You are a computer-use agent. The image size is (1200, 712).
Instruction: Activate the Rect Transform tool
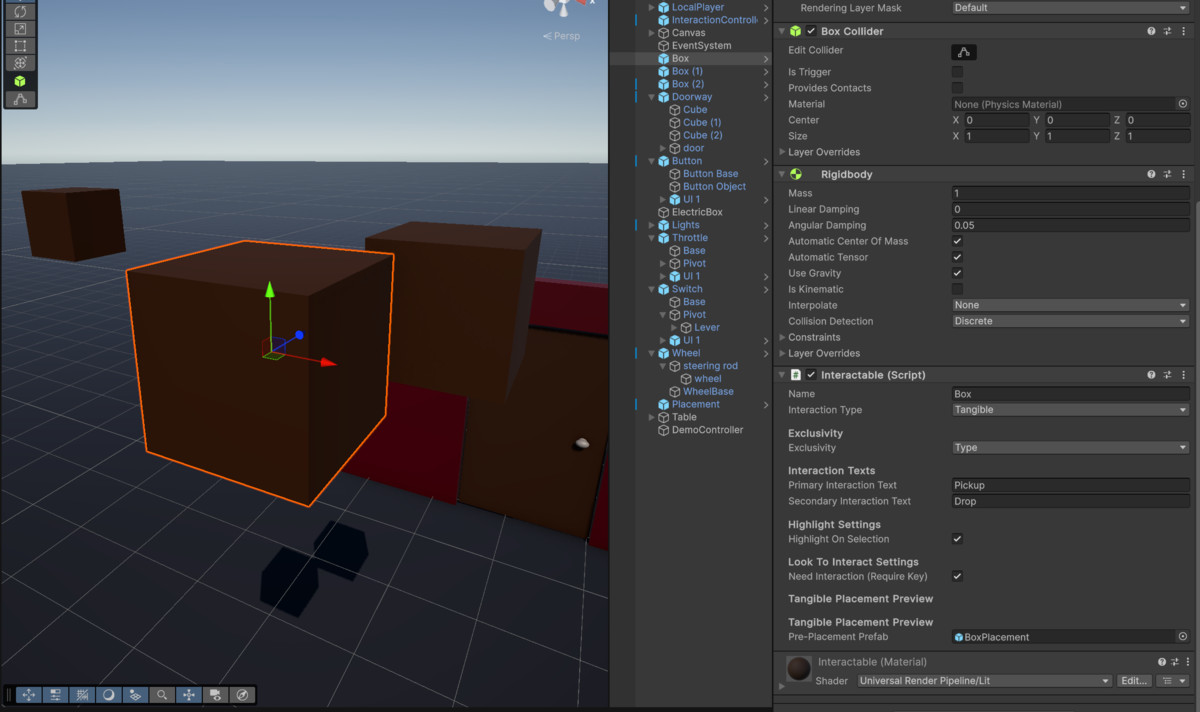click(x=20, y=46)
